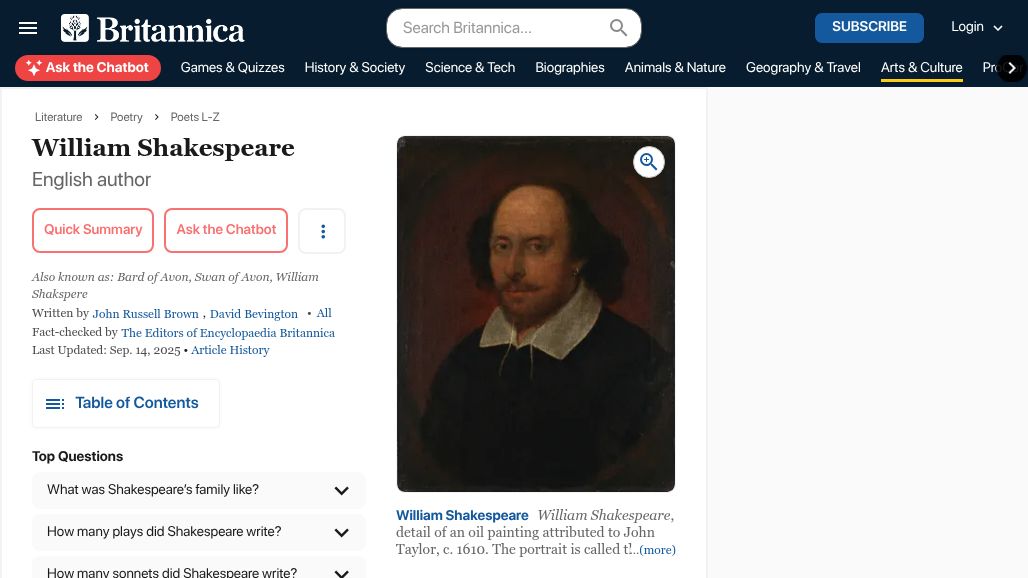1028x578 pixels.
Task: Expand "How many plays did Shakespeare write?"
Action: click(341, 533)
